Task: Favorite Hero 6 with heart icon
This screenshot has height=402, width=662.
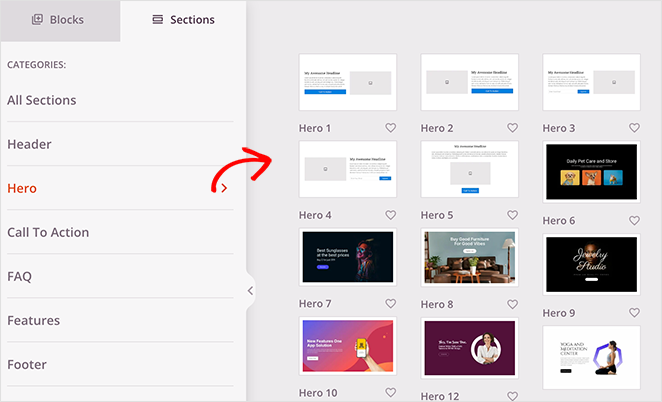Action: pos(634,220)
